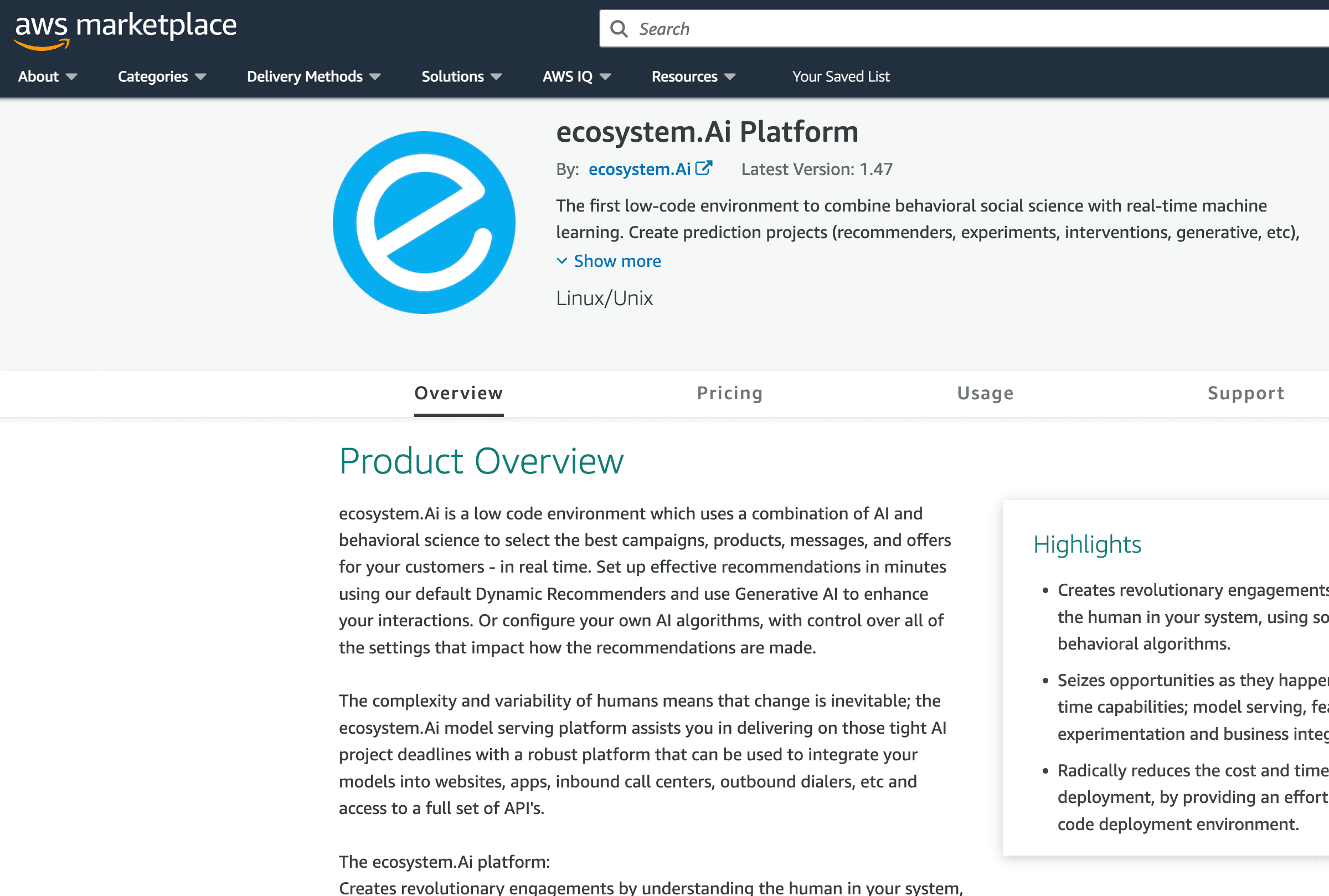
Task: Click the 'behavioral algorithms.' highlight text
Action: (1144, 643)
